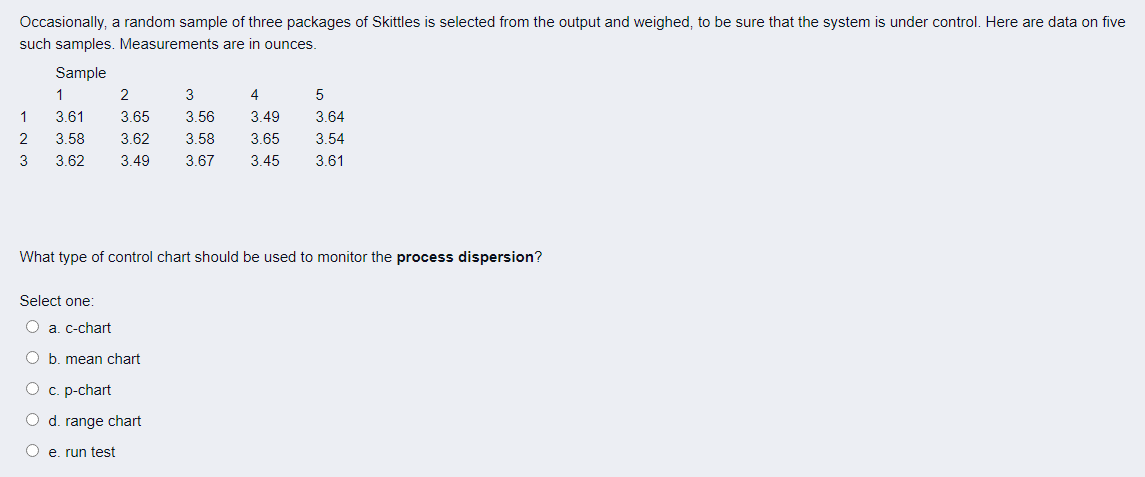This screenshot has width=1145, height=477.
Task: Click column header 5 in the data table
Action: tap(319, 96)
